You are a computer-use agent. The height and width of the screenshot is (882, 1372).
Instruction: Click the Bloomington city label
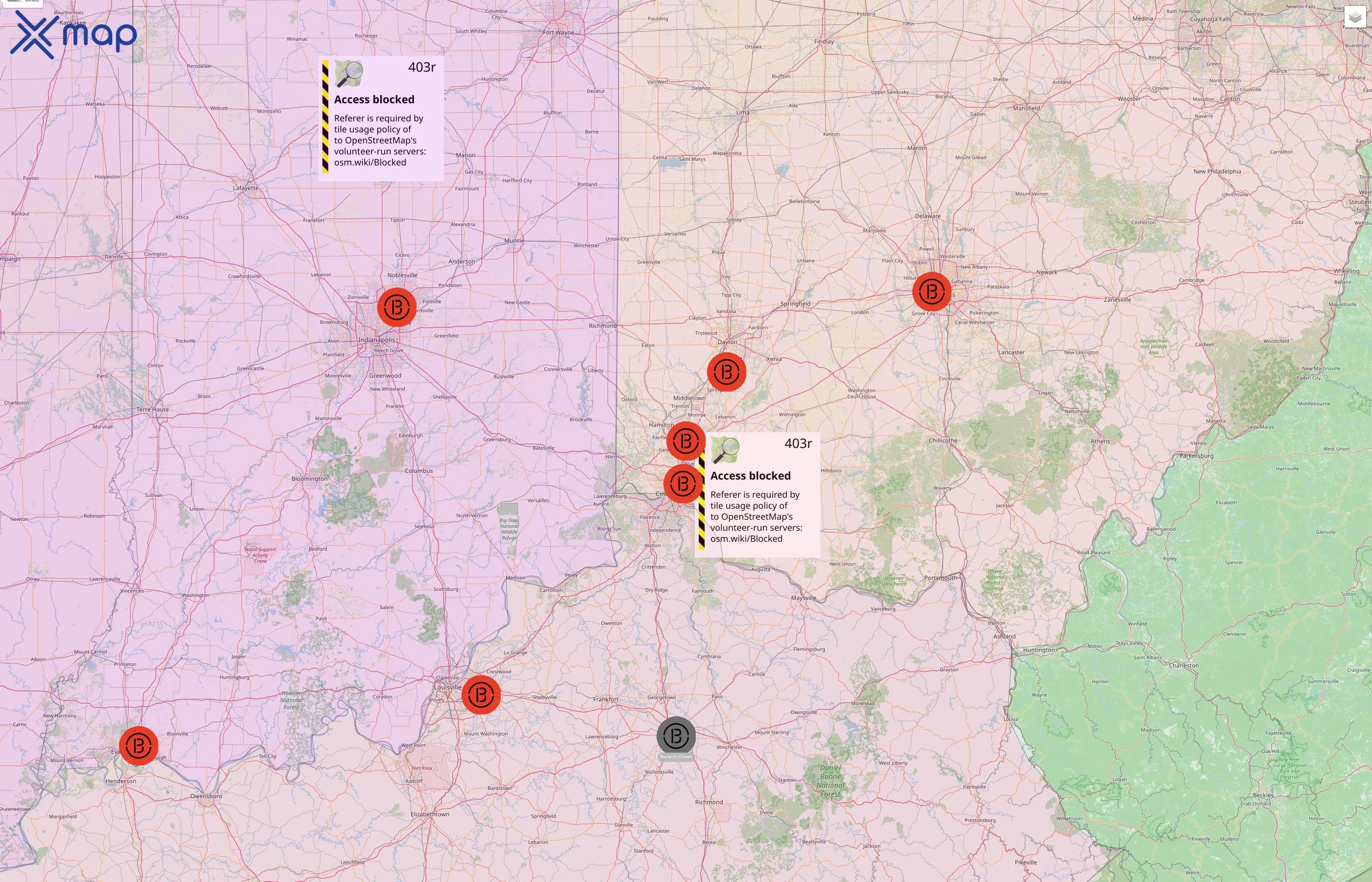pos(309,479)
